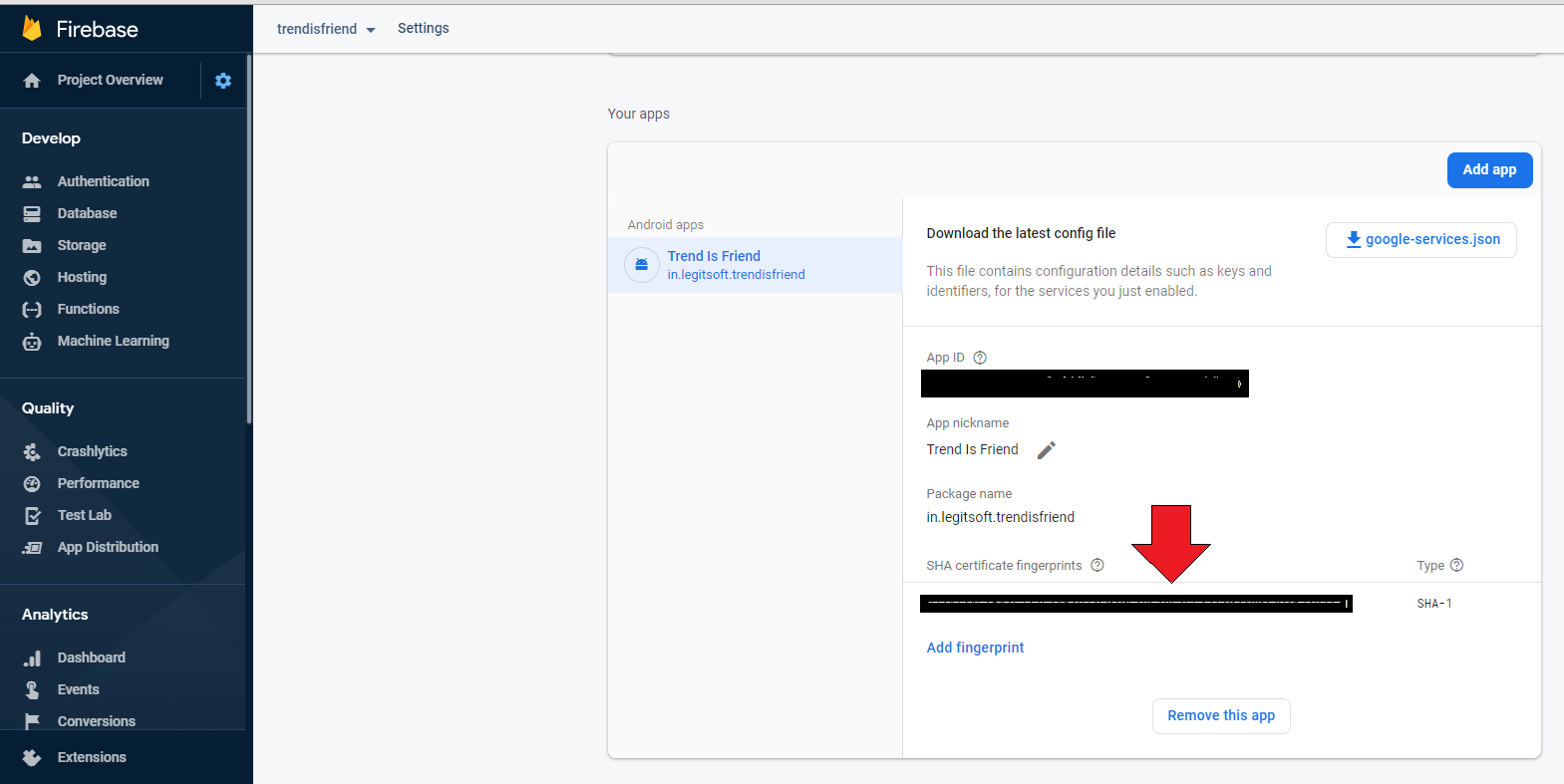Image resolution: width=1564 pixels, height=784 pixels.
Task: Select Trend Is Friend in Android apps list
Action: click(755, 265)
